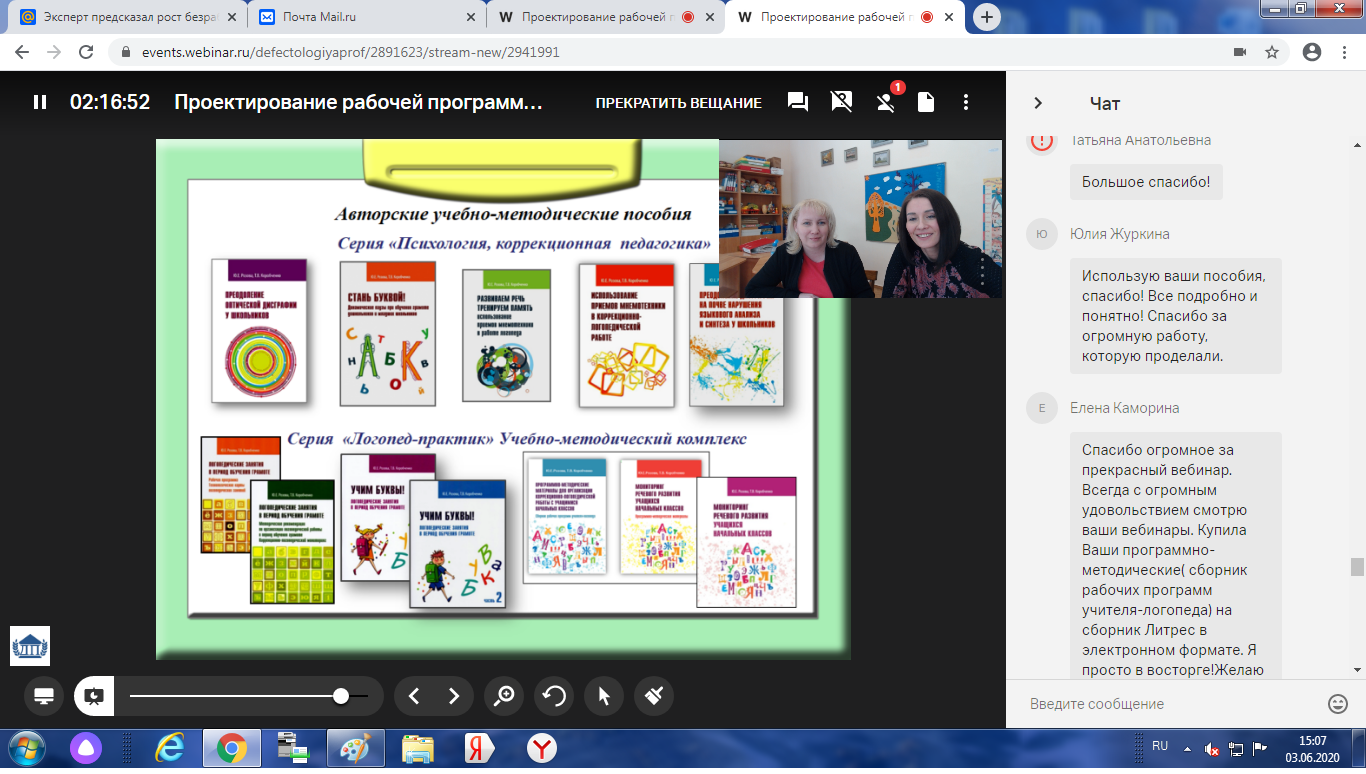Click the Введите сообщение input field
This screenshot has width=1366, height=774.
click(x=1170, y=704)
